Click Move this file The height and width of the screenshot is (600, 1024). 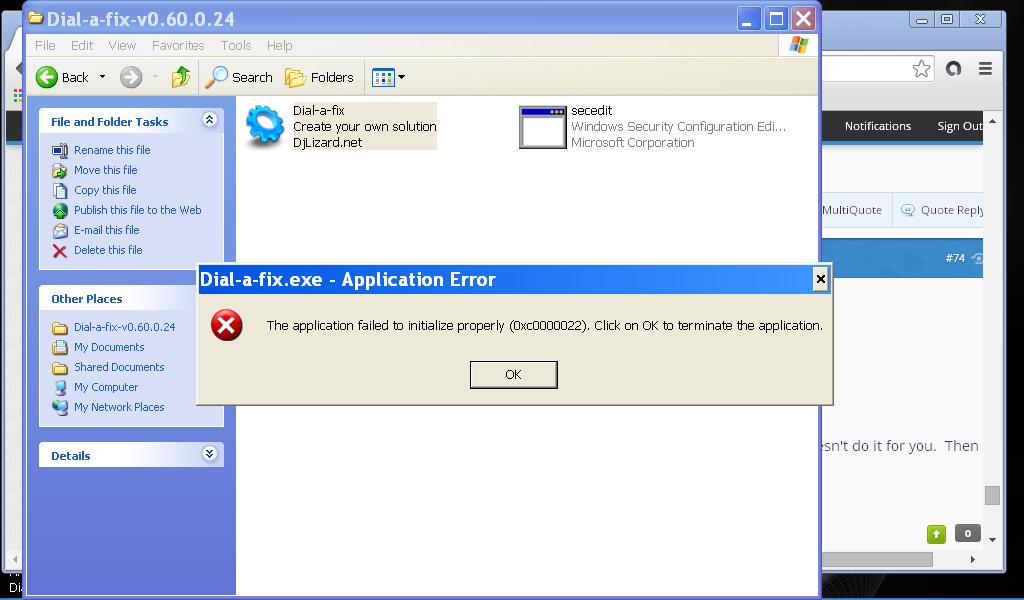click(x=106, y=170)
